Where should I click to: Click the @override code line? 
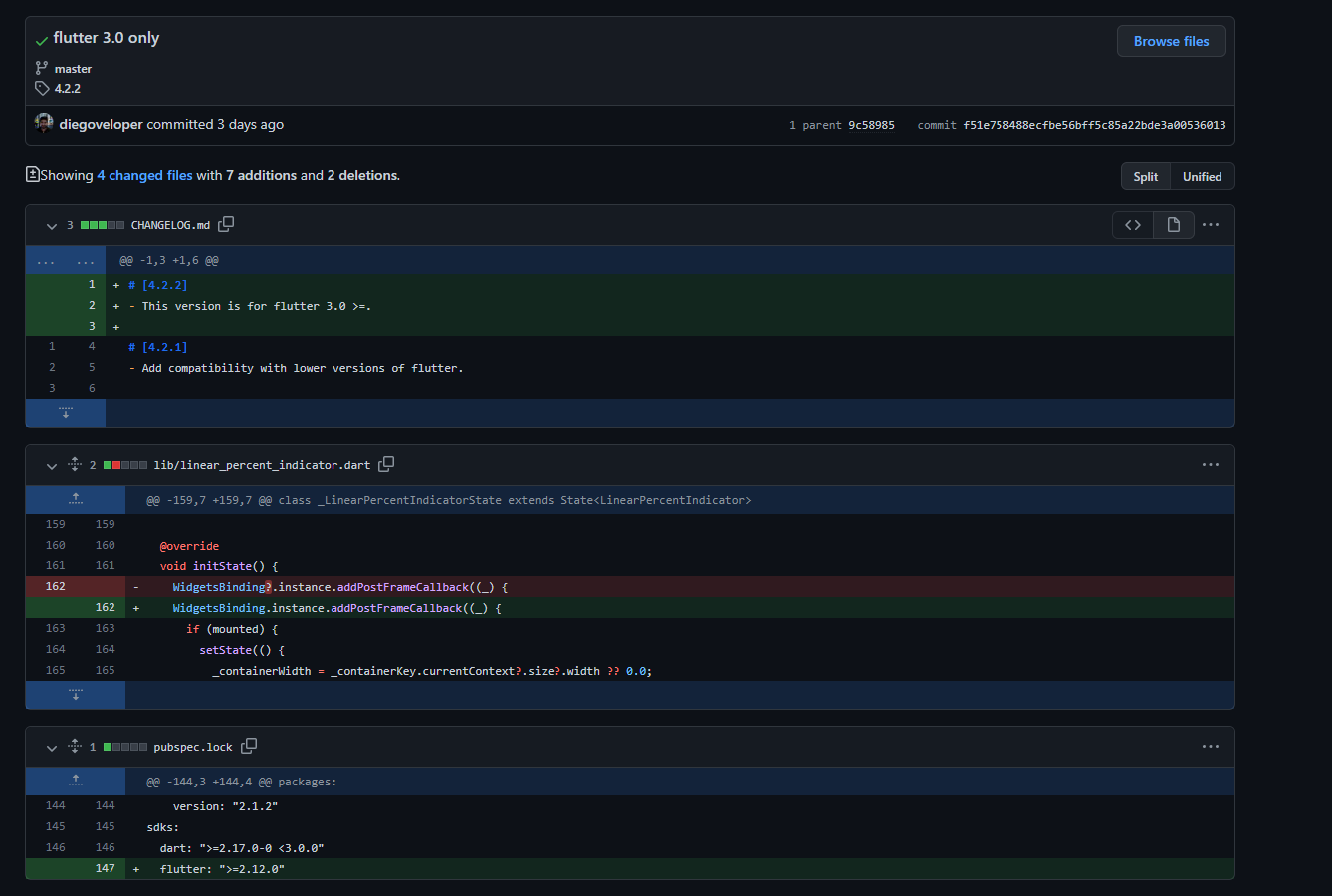[189, 546]
